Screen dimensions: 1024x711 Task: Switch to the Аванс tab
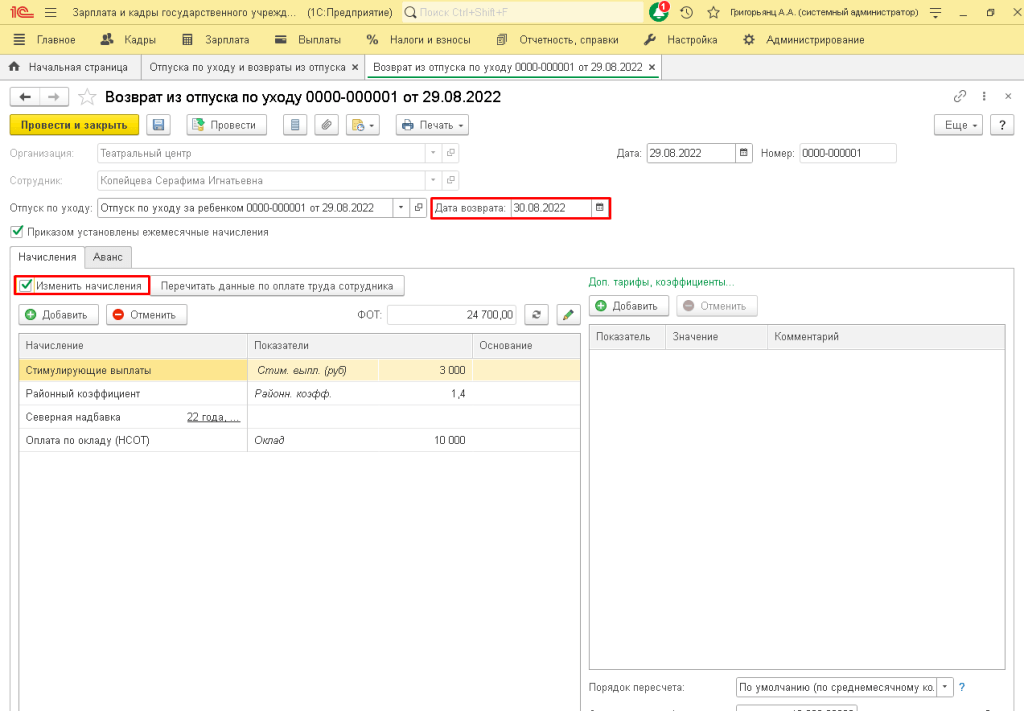coord(106,257)
